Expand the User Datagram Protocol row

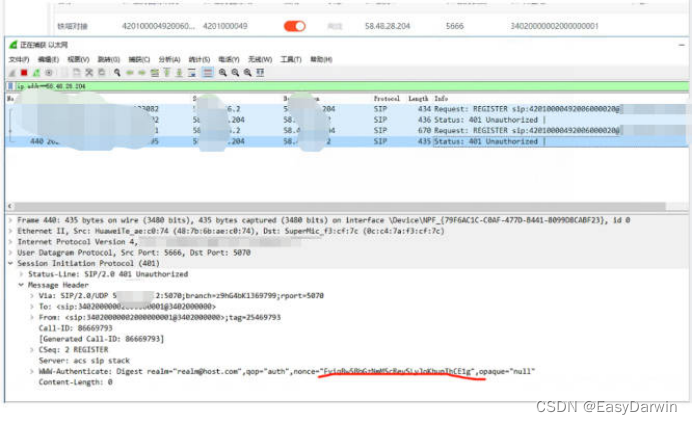tap(11, 252)
